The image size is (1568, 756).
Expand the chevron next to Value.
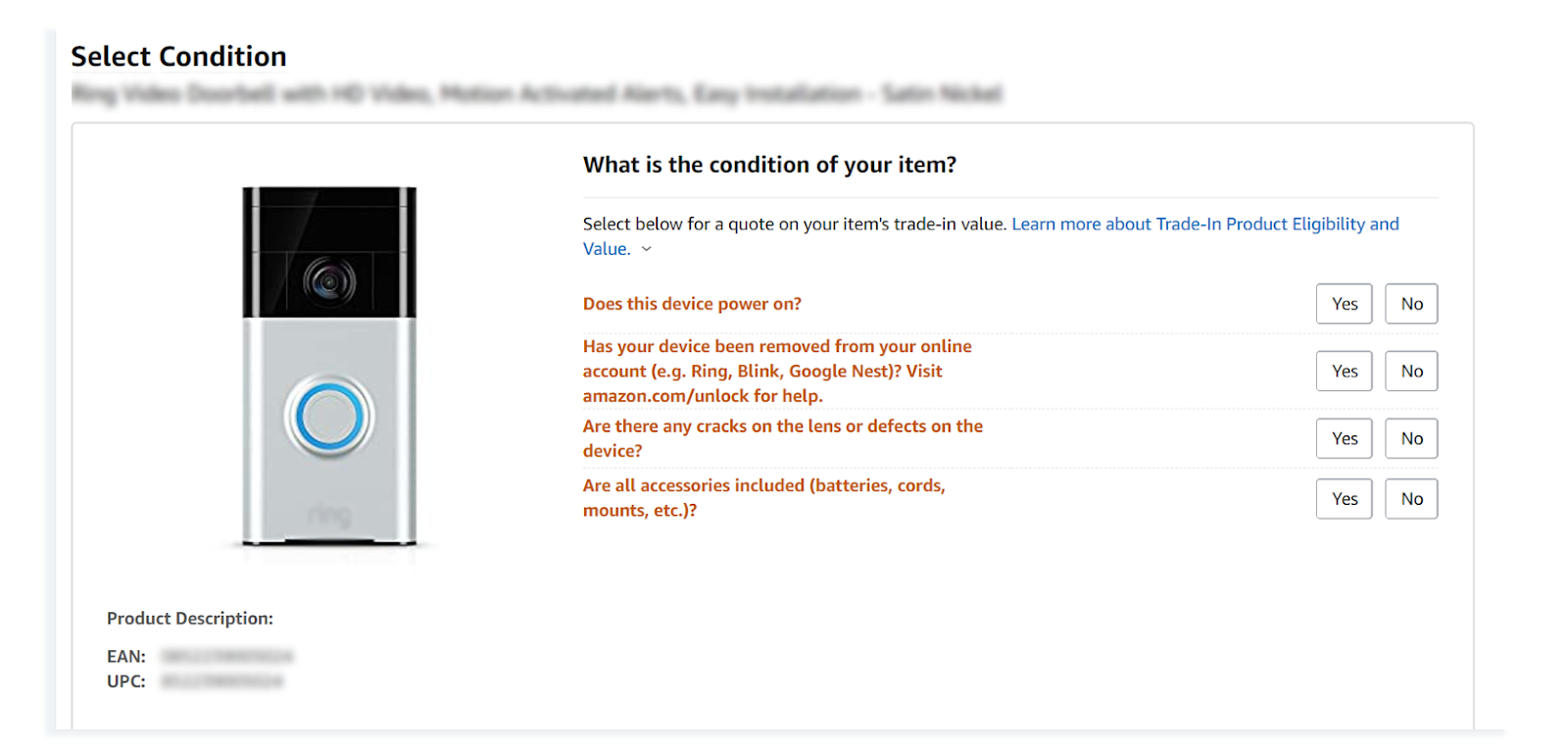[647, 249]
